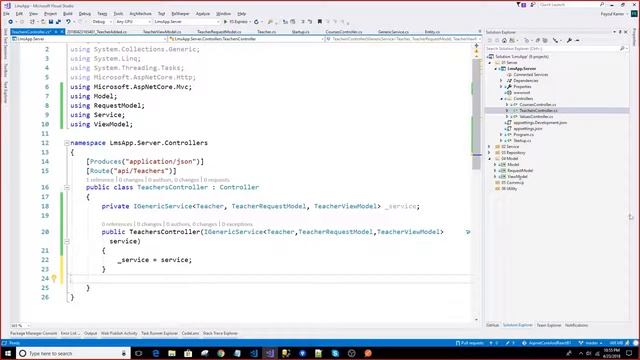The width and height of the screenshot is (640, 360).
Task: Switch to the Startup.cs tab
Action: coord(300,32)
